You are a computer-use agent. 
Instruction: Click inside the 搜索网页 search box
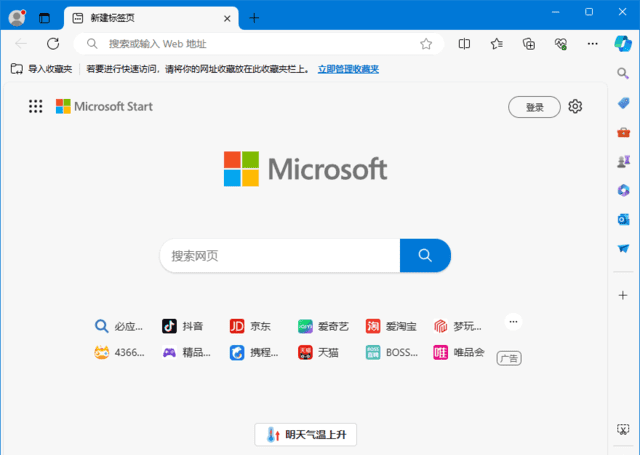pos(280,256)
